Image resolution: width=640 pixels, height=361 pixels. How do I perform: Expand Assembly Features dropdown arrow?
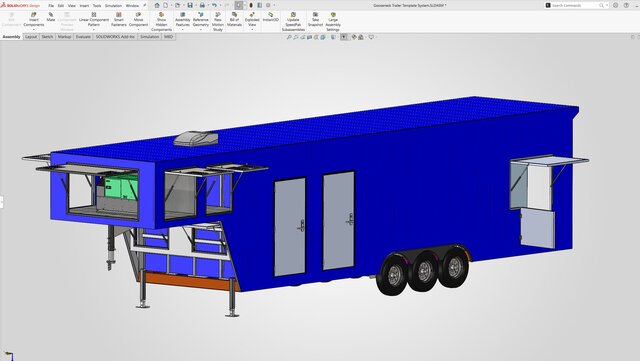click(x=182, y=30)
